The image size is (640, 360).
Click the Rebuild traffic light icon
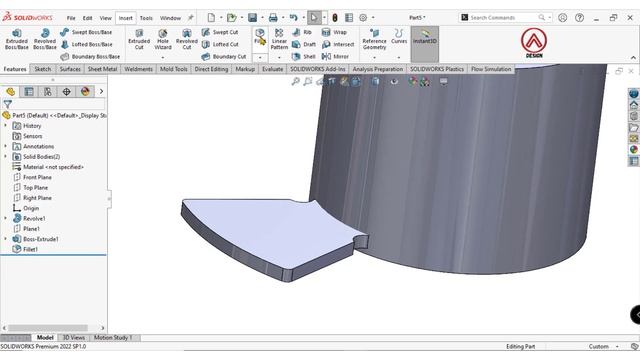[335, 18]
